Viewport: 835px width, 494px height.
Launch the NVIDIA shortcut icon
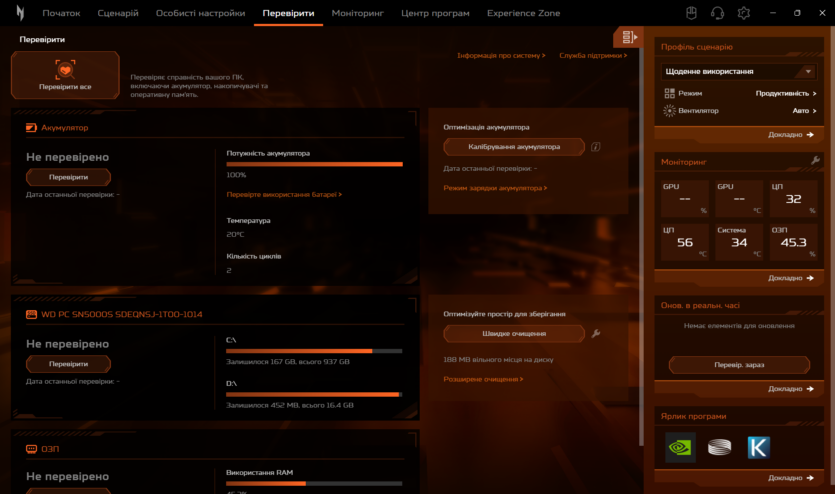[x=680, y=447]
